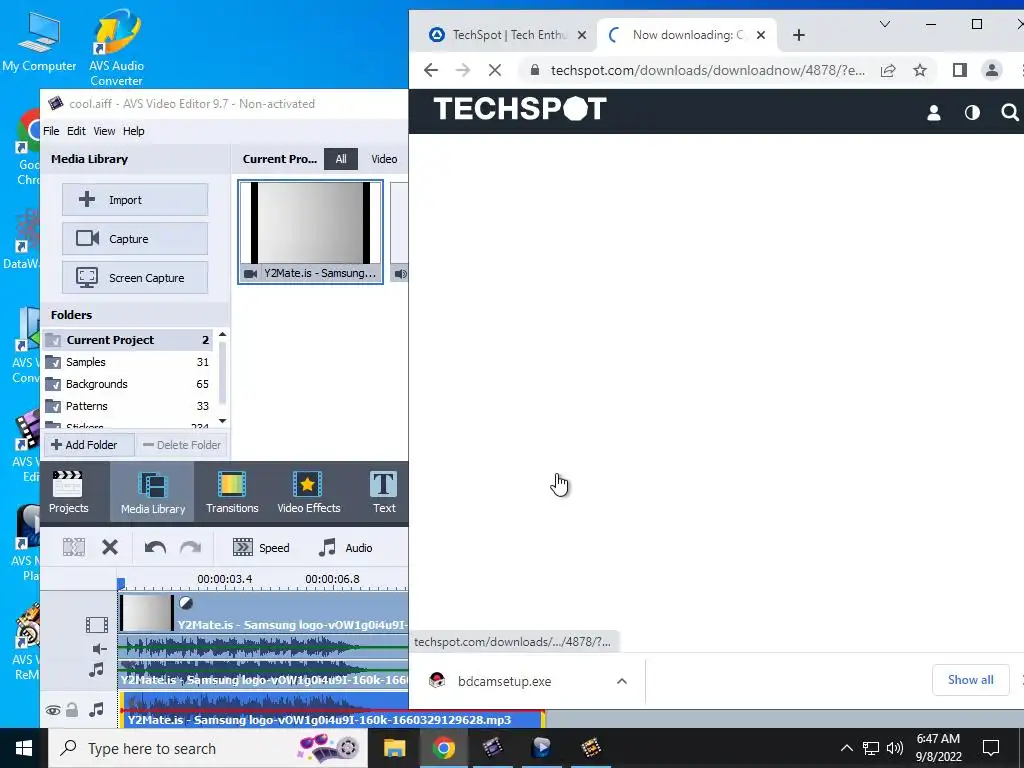Click the video track filmstrip icon
The height and width of the screenshot is (768, 1024).
click(97, 625)
